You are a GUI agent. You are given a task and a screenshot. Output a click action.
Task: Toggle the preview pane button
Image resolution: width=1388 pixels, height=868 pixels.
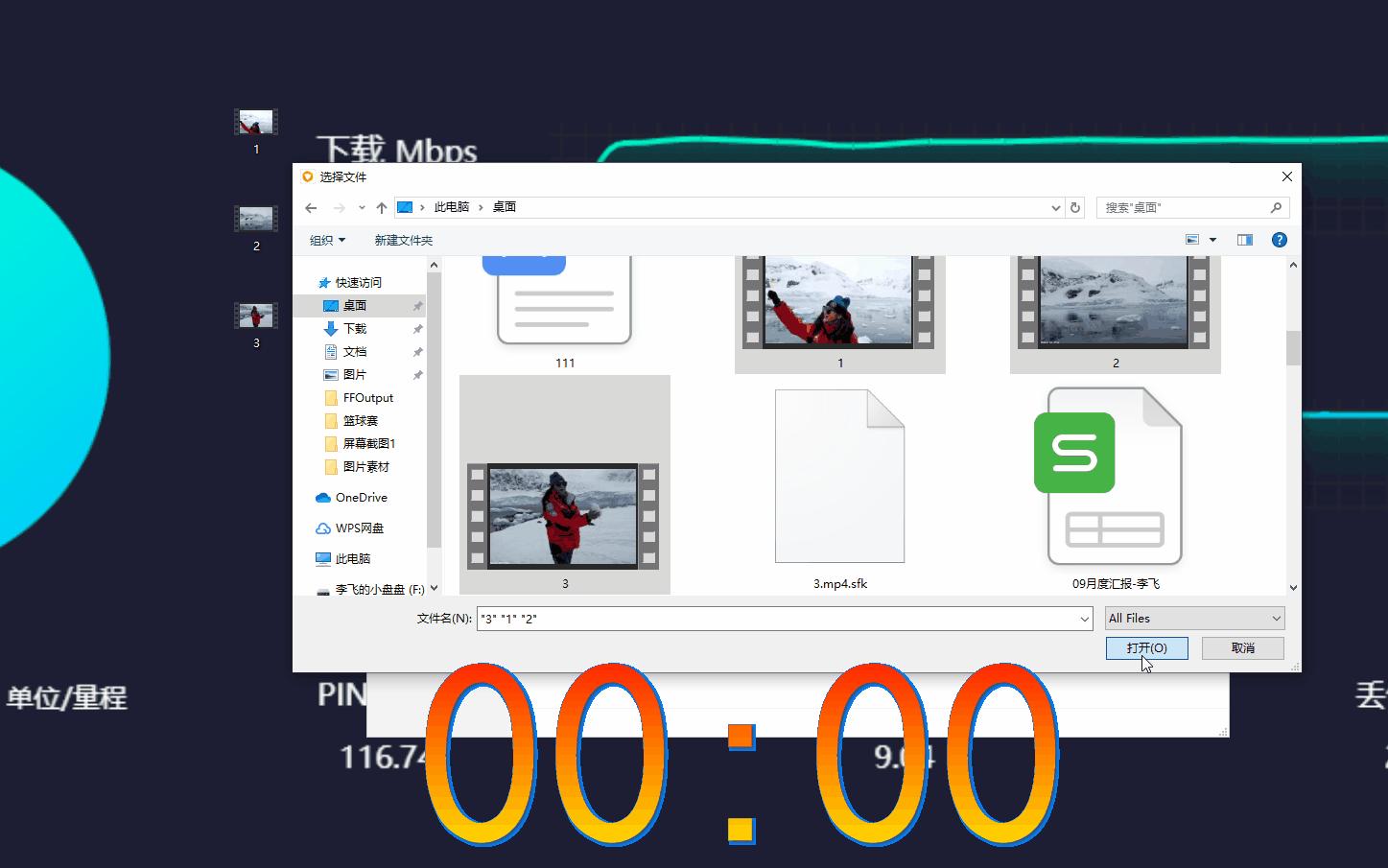click(x=1245, y=240)
